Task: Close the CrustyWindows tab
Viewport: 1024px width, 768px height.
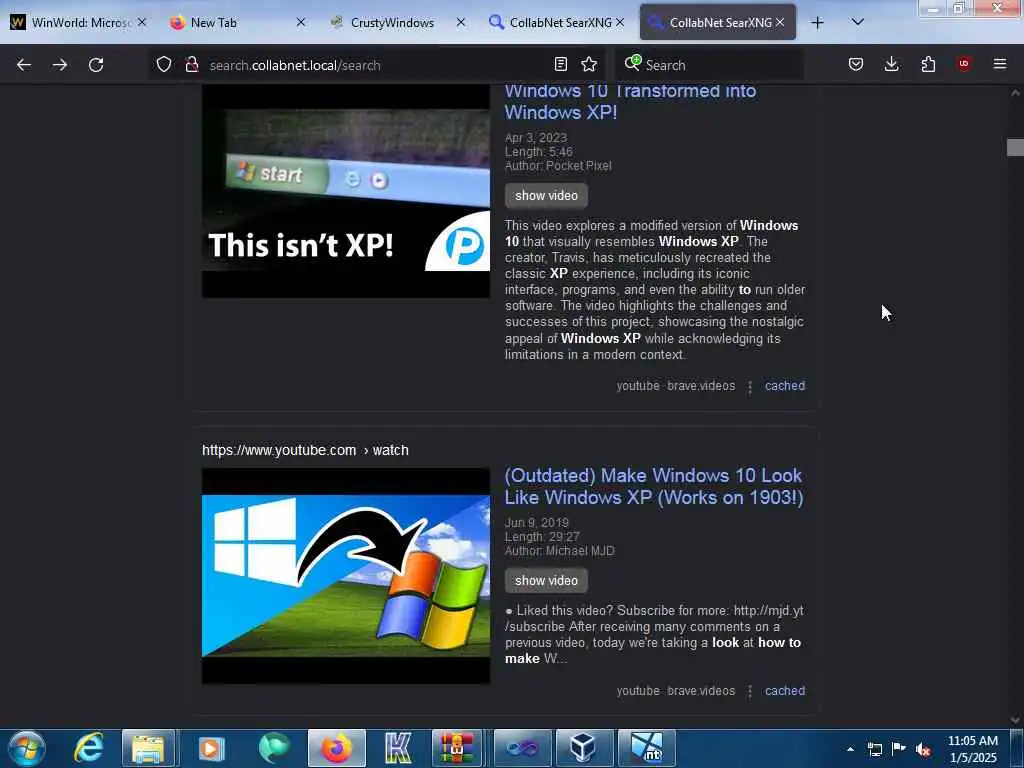Action: coord(460,23)
